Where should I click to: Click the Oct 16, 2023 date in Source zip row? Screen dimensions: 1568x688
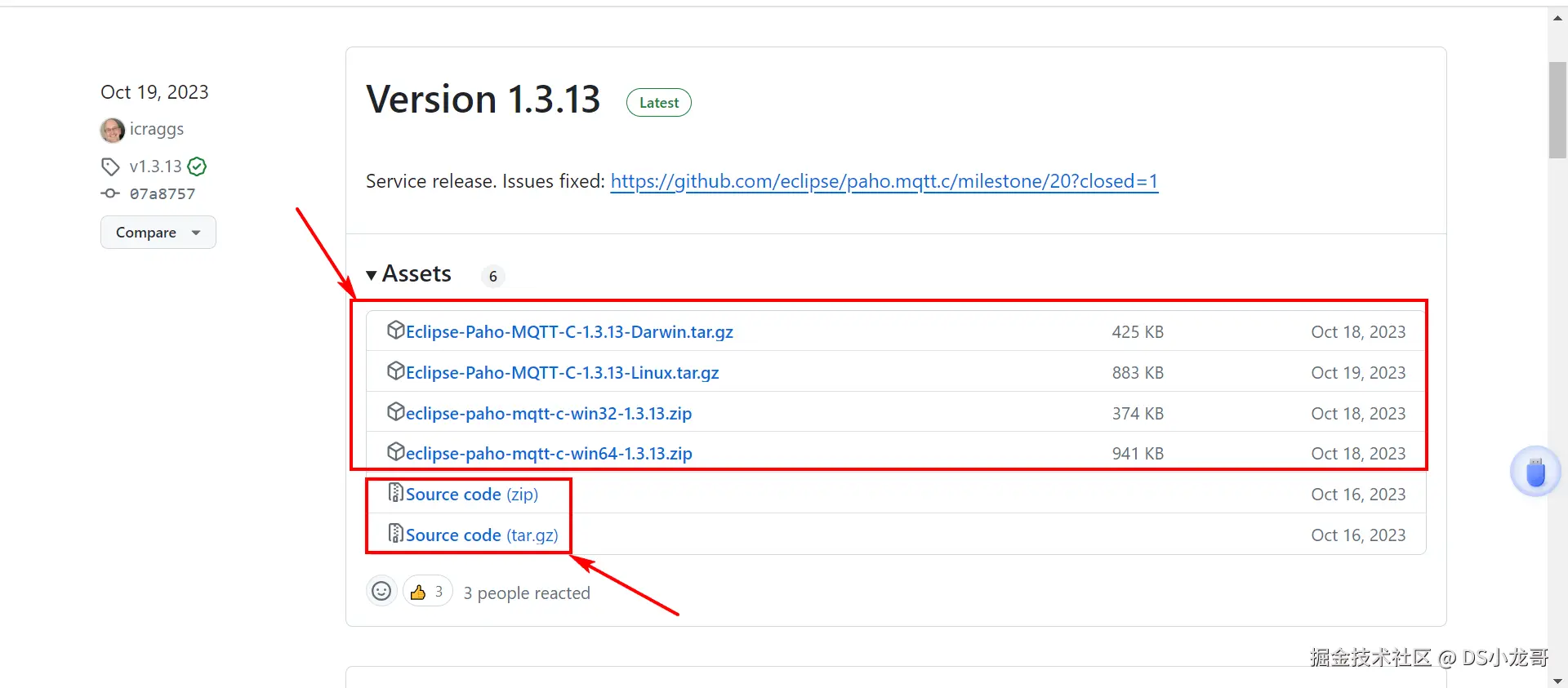[x=1358, y=495]
